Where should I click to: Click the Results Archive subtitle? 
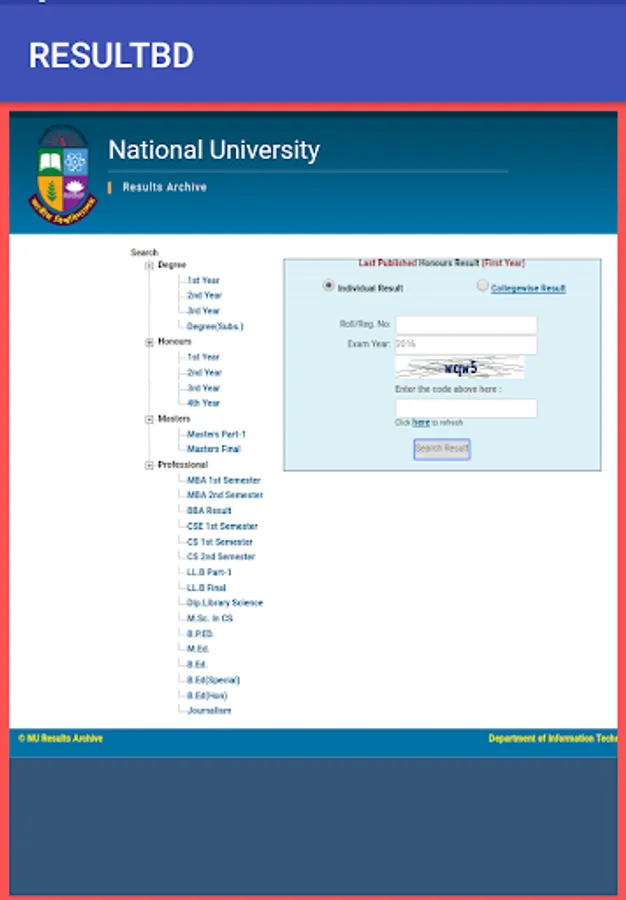pyautogui.click(x=164, y=187)
